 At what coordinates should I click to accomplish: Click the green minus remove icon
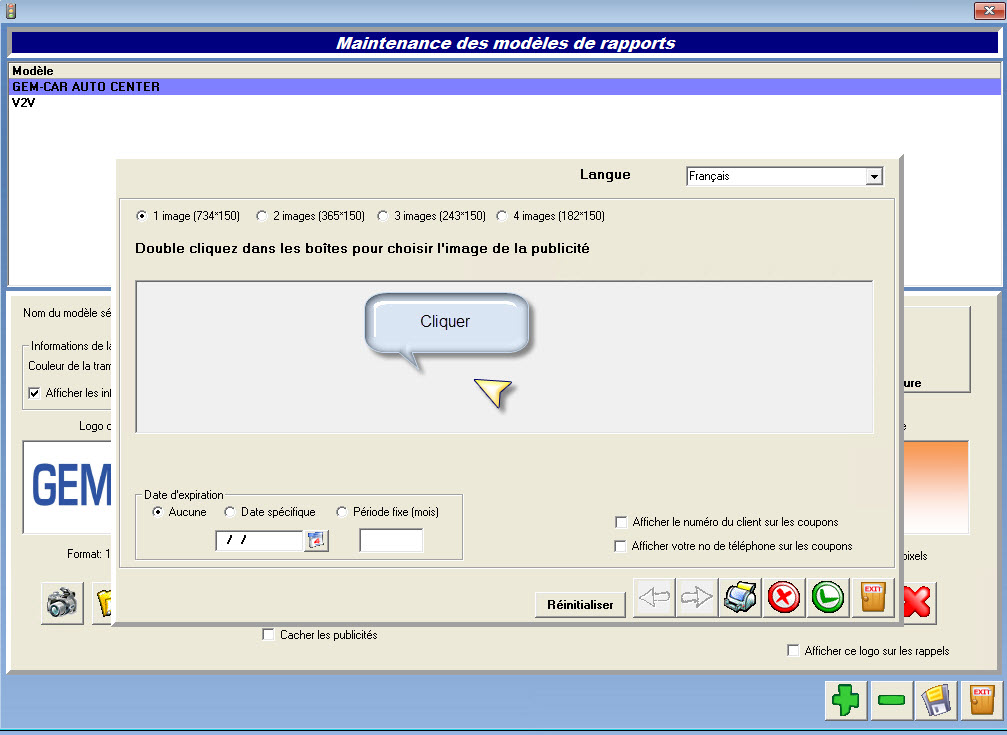tap(891, 700)
